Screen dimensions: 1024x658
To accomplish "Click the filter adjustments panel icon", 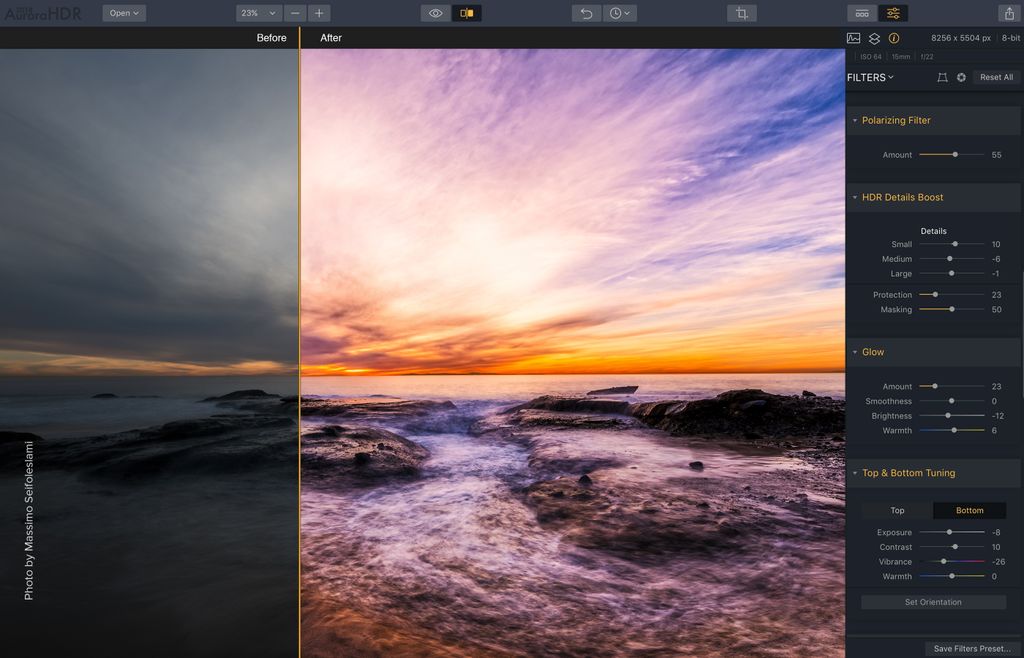I will [892, 13].
